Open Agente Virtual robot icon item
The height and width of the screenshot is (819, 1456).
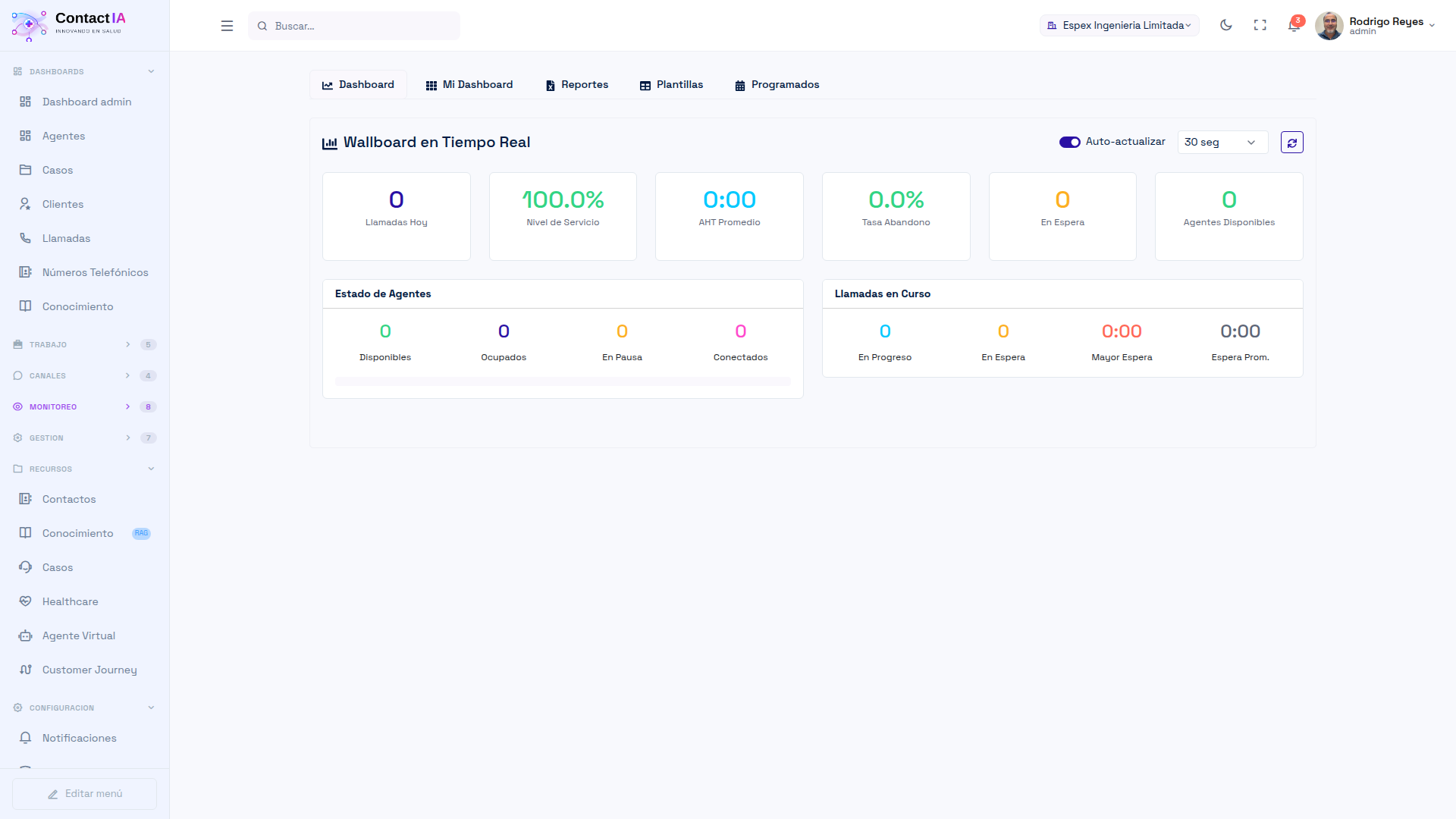[x=79, y=635]
